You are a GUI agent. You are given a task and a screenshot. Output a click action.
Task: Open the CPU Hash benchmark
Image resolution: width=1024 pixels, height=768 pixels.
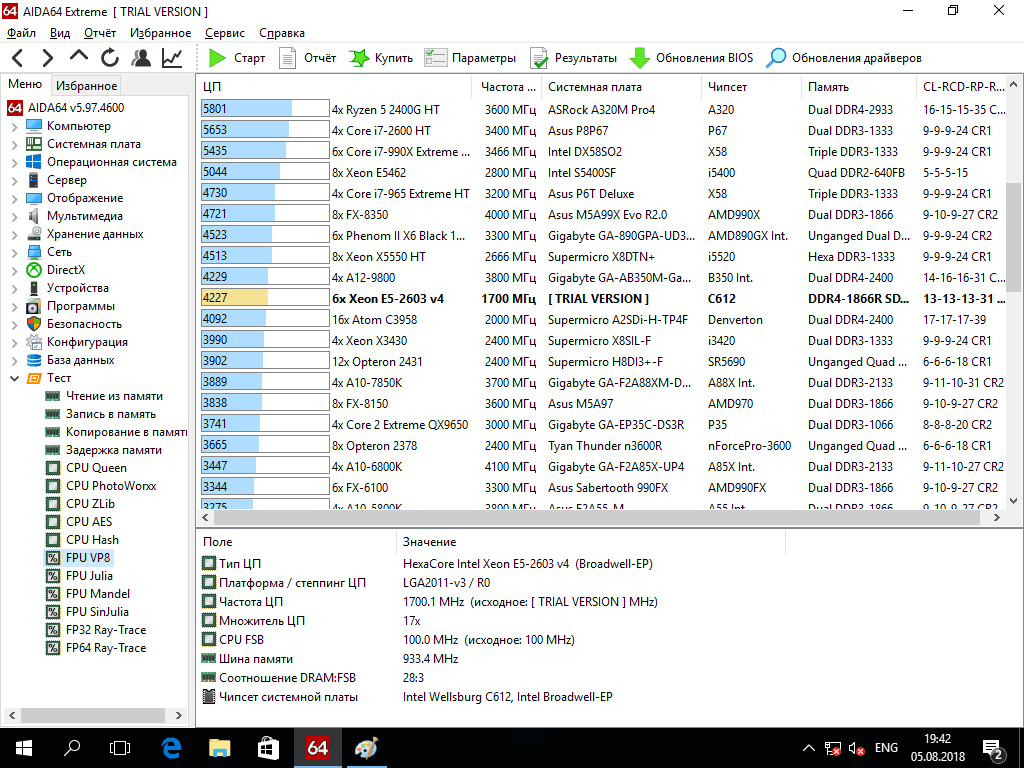coord(92,540)
